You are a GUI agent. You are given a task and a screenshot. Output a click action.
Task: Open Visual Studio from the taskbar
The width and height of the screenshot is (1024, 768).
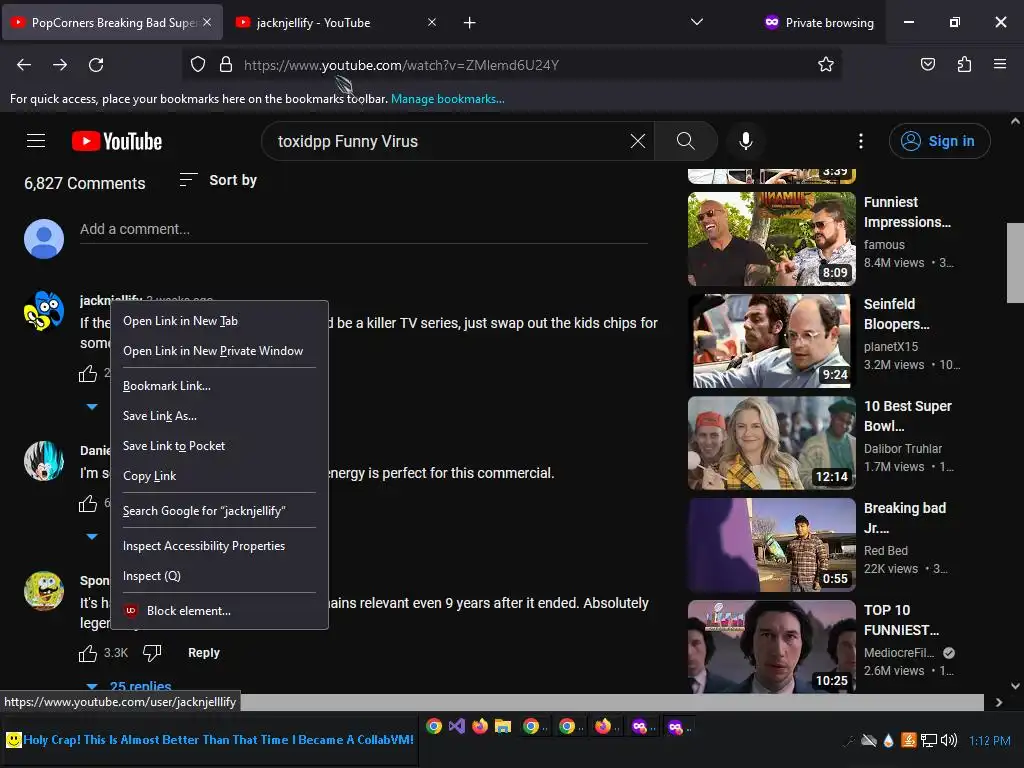coord(456,726)
